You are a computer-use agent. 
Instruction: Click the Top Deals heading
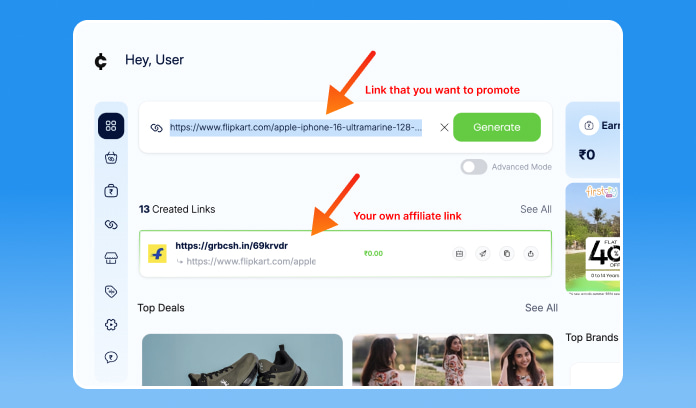(x=161, y=308)
